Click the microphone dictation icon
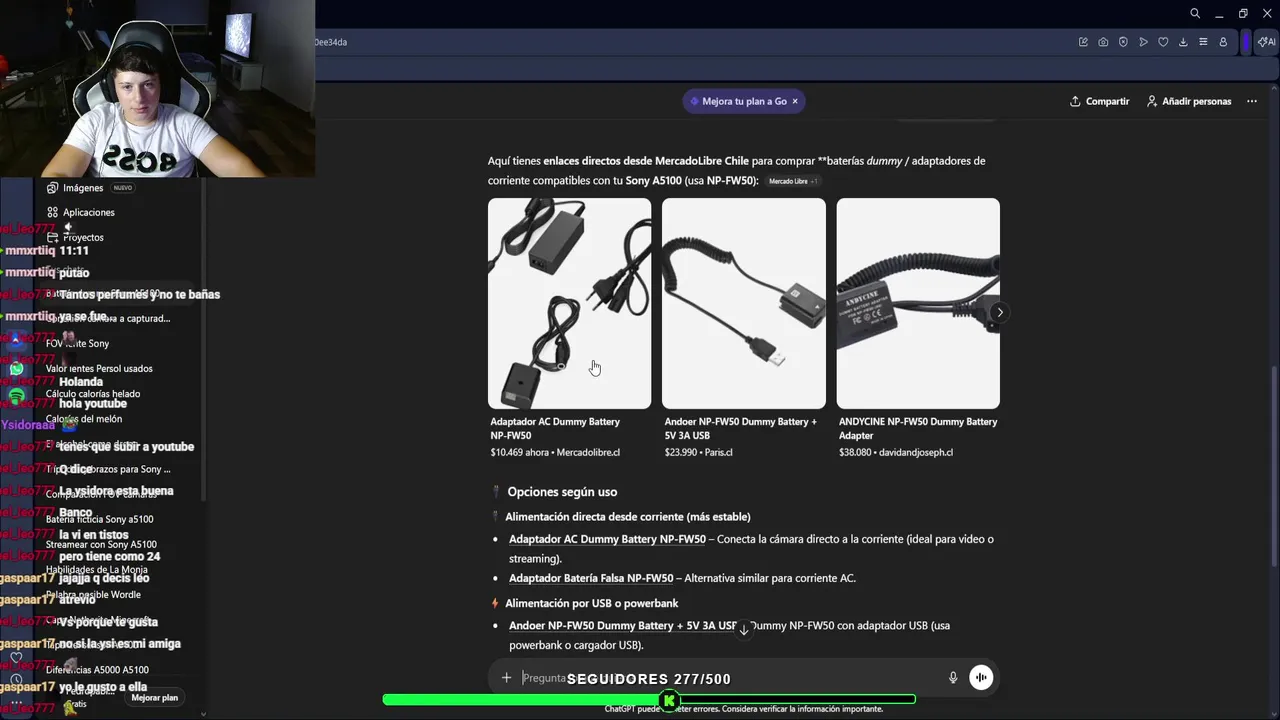Viewport: 1280px width, 720px height. 953,678
